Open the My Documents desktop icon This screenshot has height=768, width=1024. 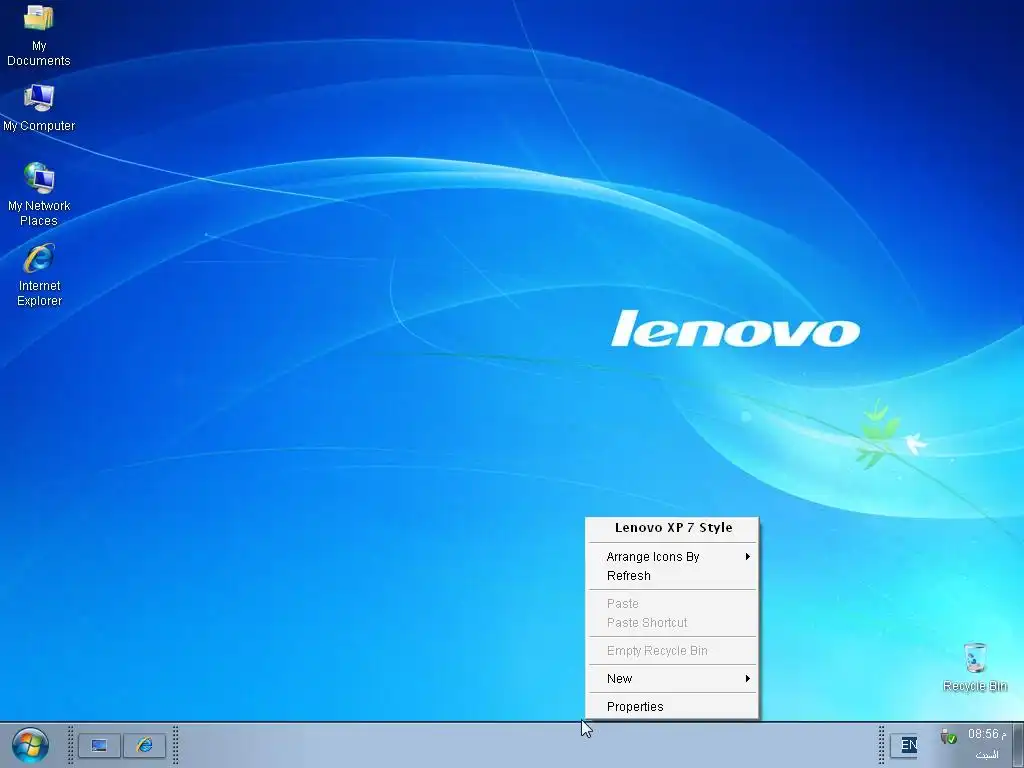39,36
